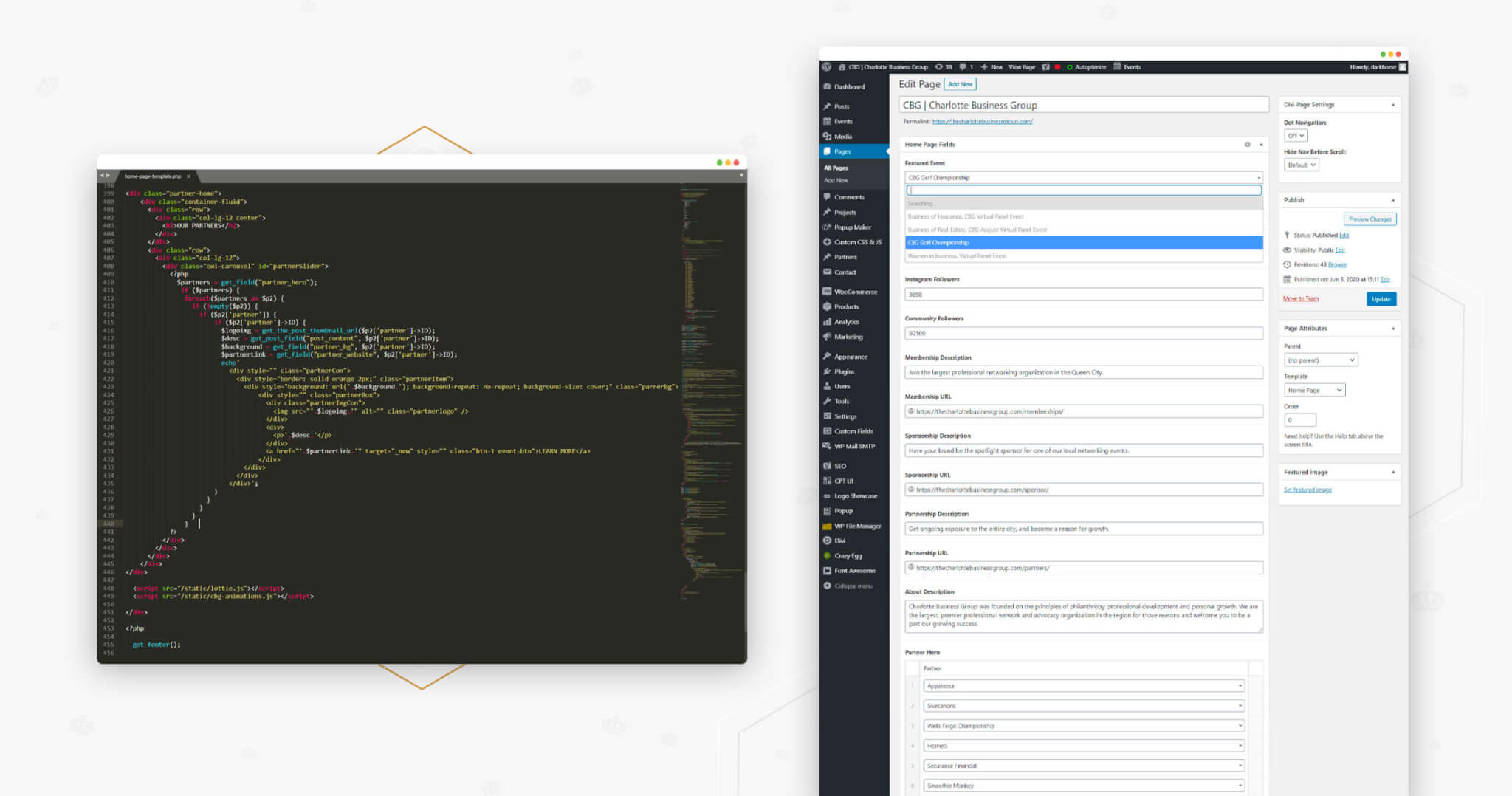This screenshot has height=796, width=1512.
Task: Select CBG Golf Championship in the dropdown list
Action: click(1084, 243)
